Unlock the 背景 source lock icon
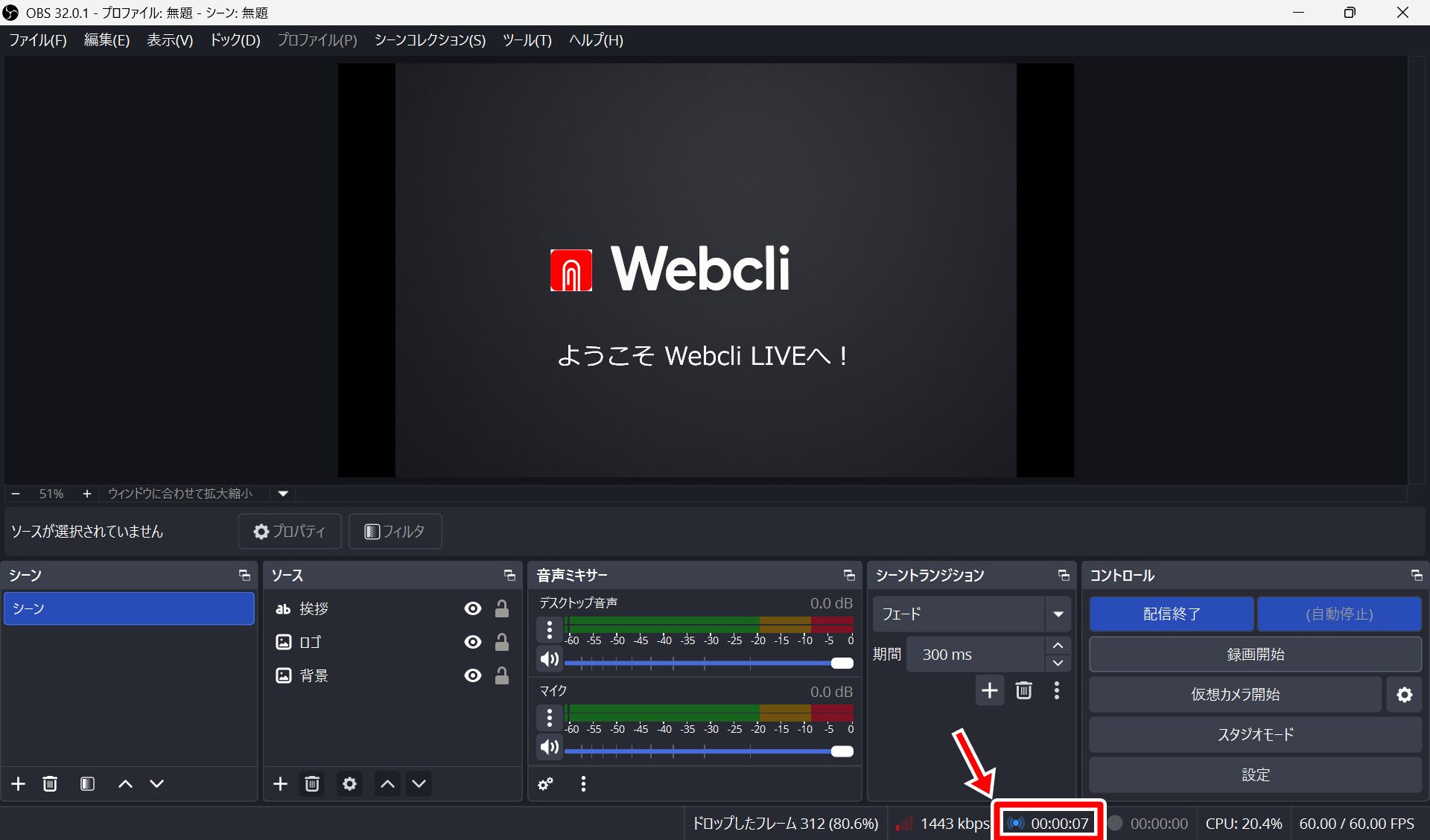 pyautogui.click(x=502, y=675)
